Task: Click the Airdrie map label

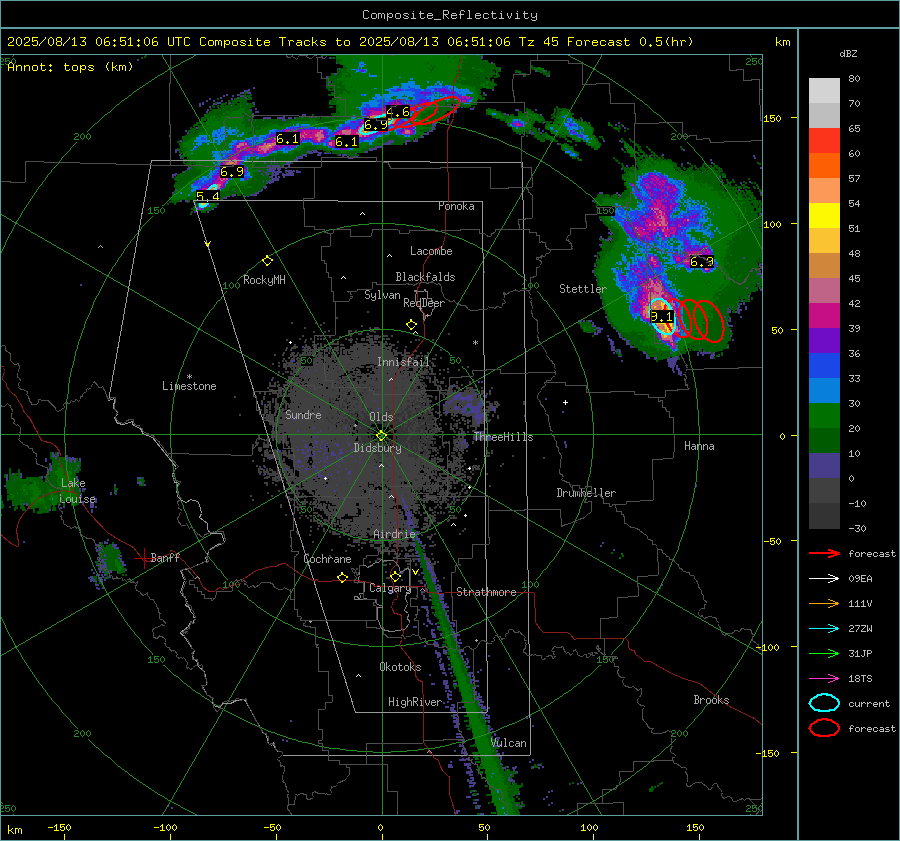Action: [394, 534]
